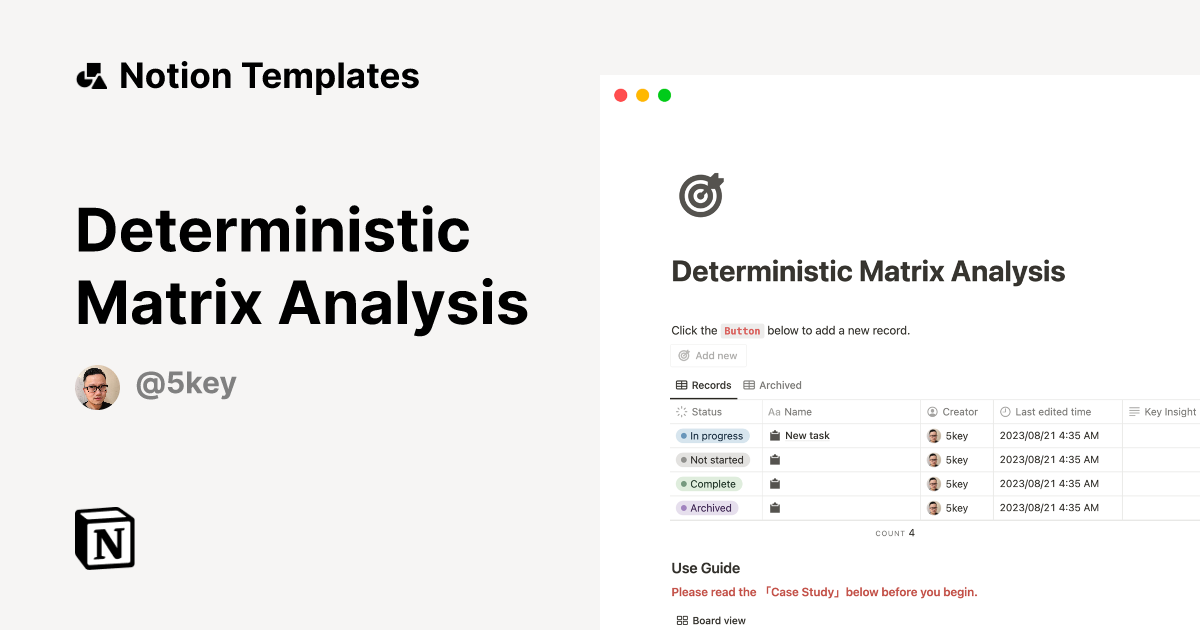
Task: Click the target icon inside Add new button
Action: click(x=686, y=355)
